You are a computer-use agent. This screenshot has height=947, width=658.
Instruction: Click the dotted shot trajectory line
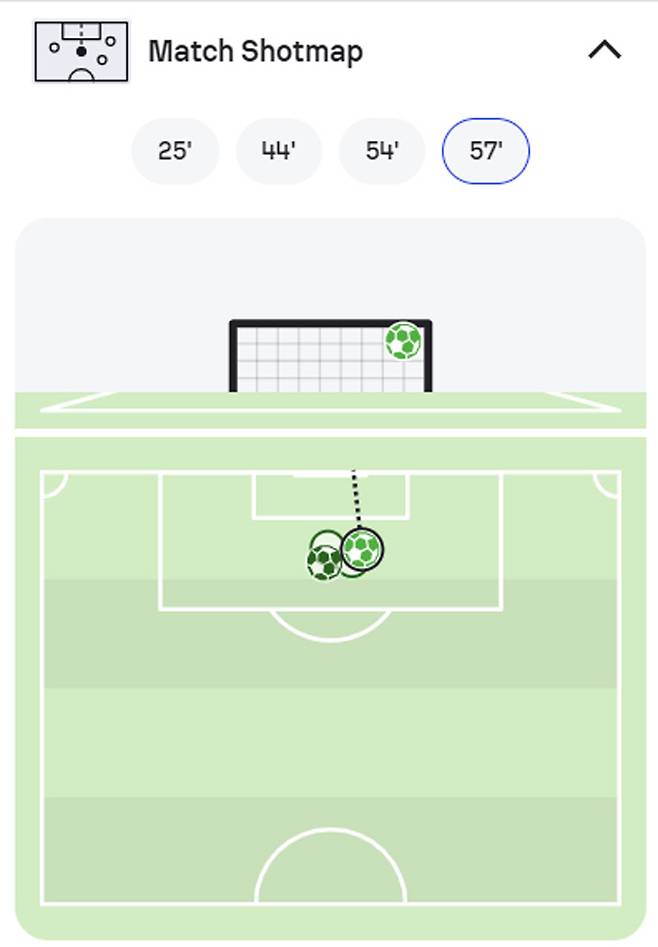(355, 500)
